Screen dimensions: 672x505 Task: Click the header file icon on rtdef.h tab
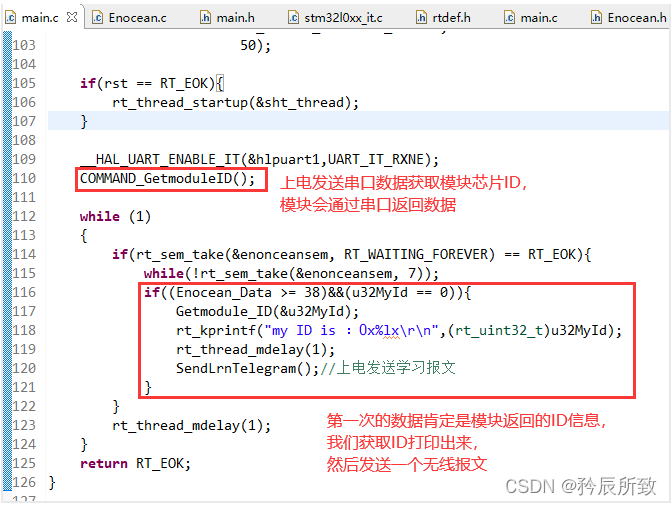pyautogui.click(x=422, y=18)
